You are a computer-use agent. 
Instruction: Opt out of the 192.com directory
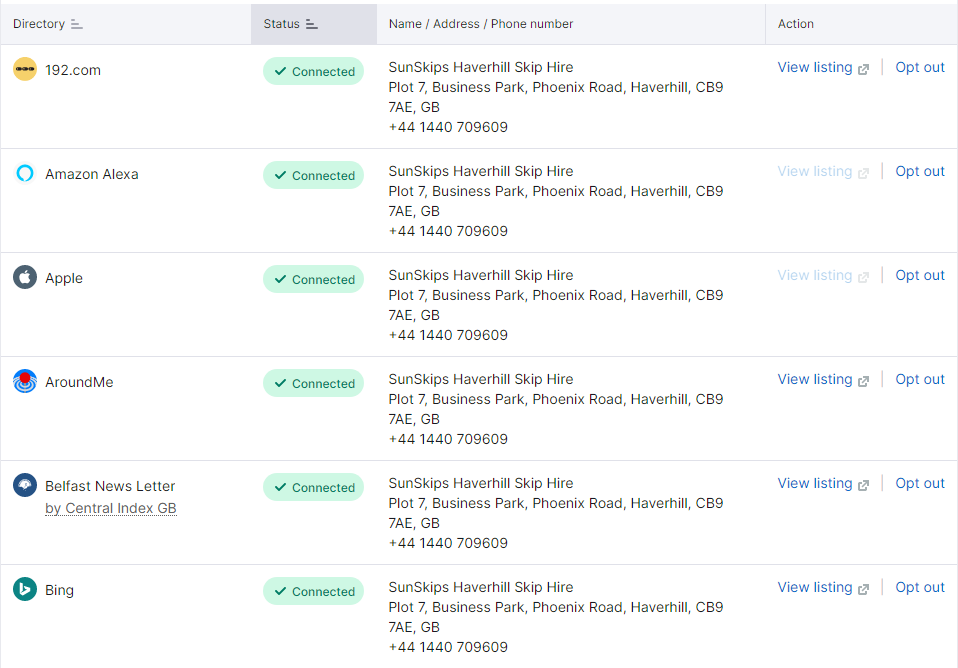(920, 67)
